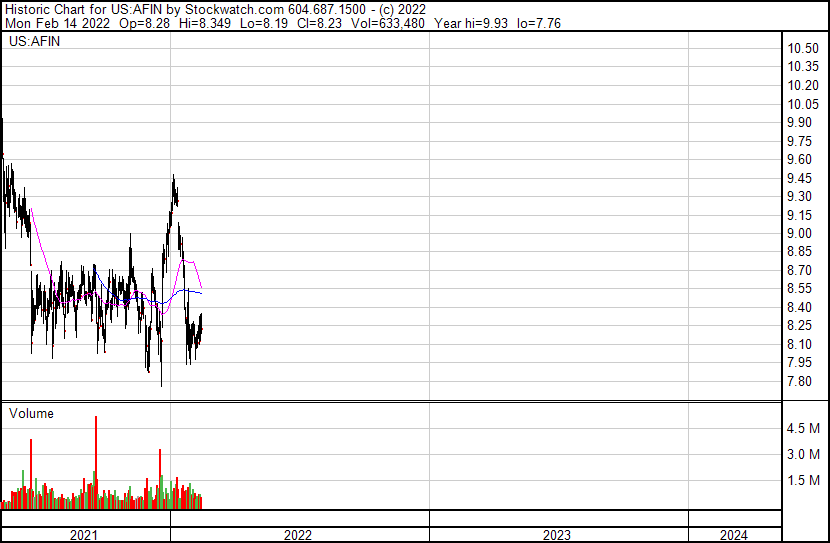Click the 8.25 price axis label

coord(799,325)
